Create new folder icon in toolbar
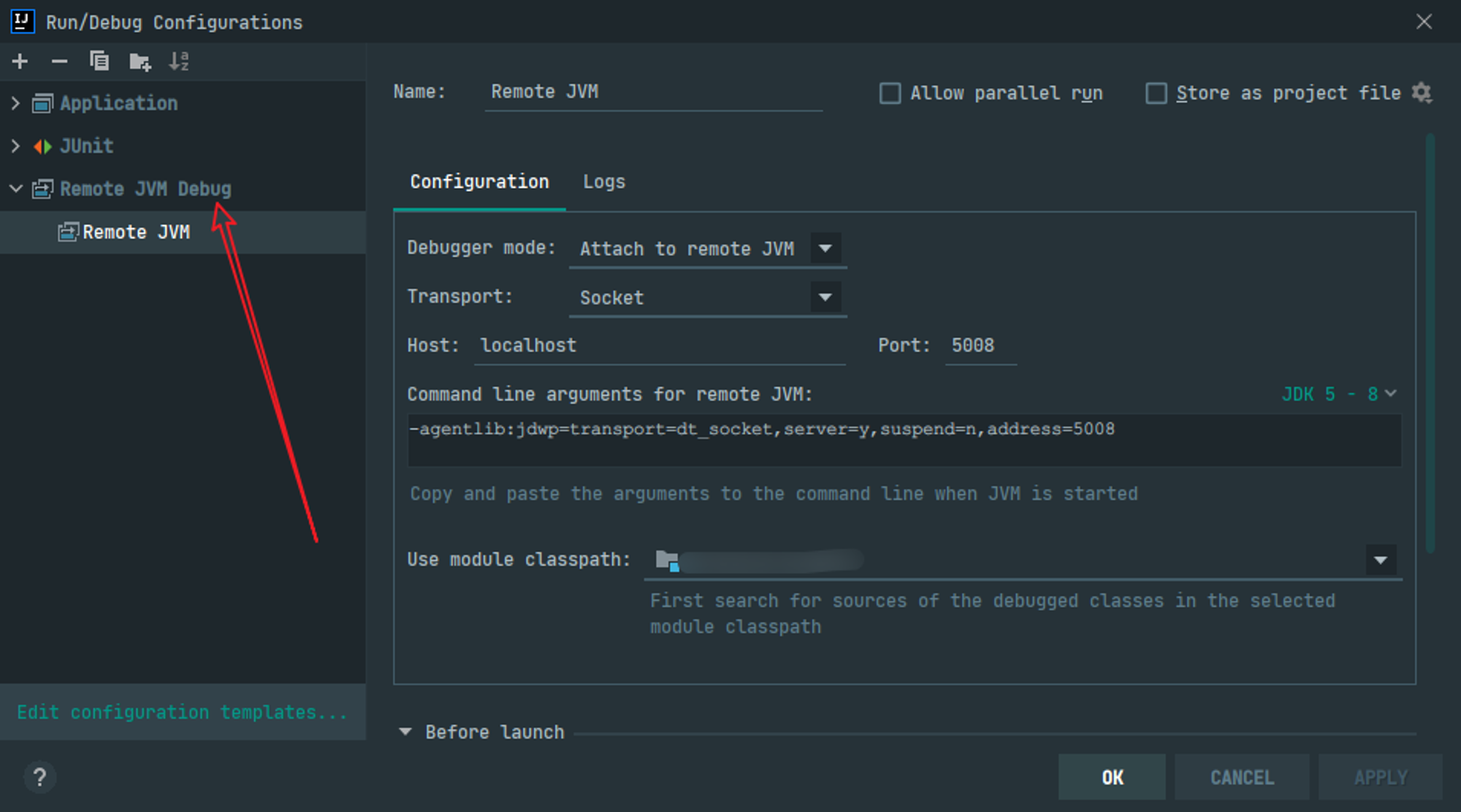The image size is (1461, 812). (140, 62)
